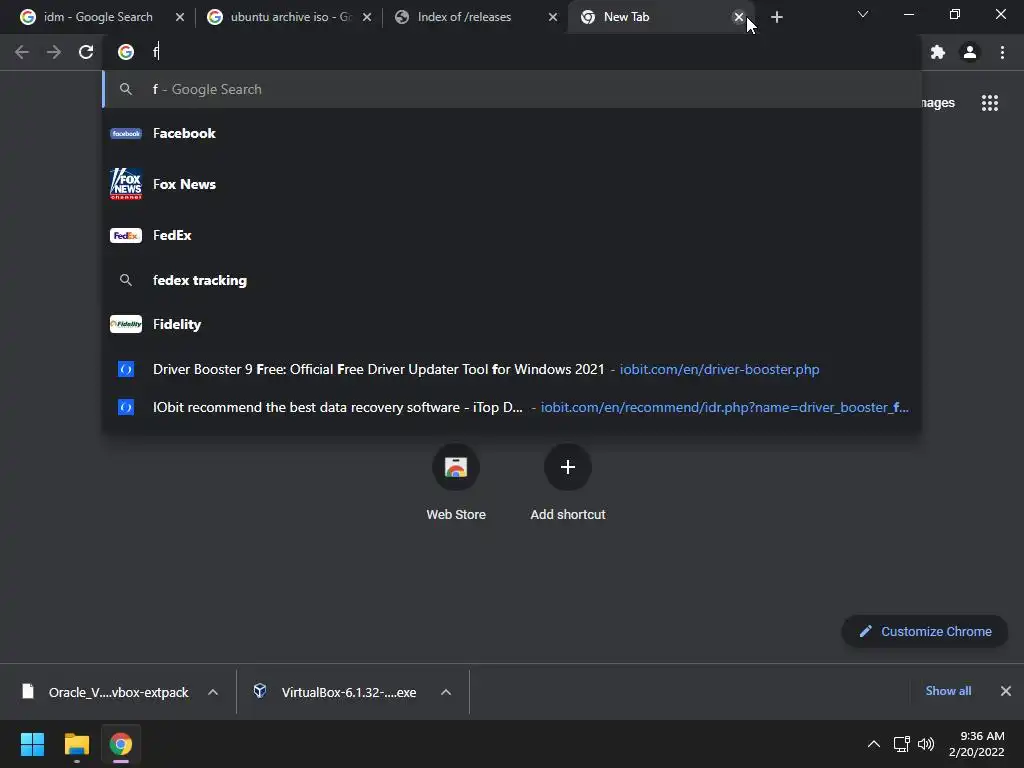The width and height of the screenshot is (1024, 768).
Task: Select the 'fedex tracking' search suggestion
Action: point(512,280)
